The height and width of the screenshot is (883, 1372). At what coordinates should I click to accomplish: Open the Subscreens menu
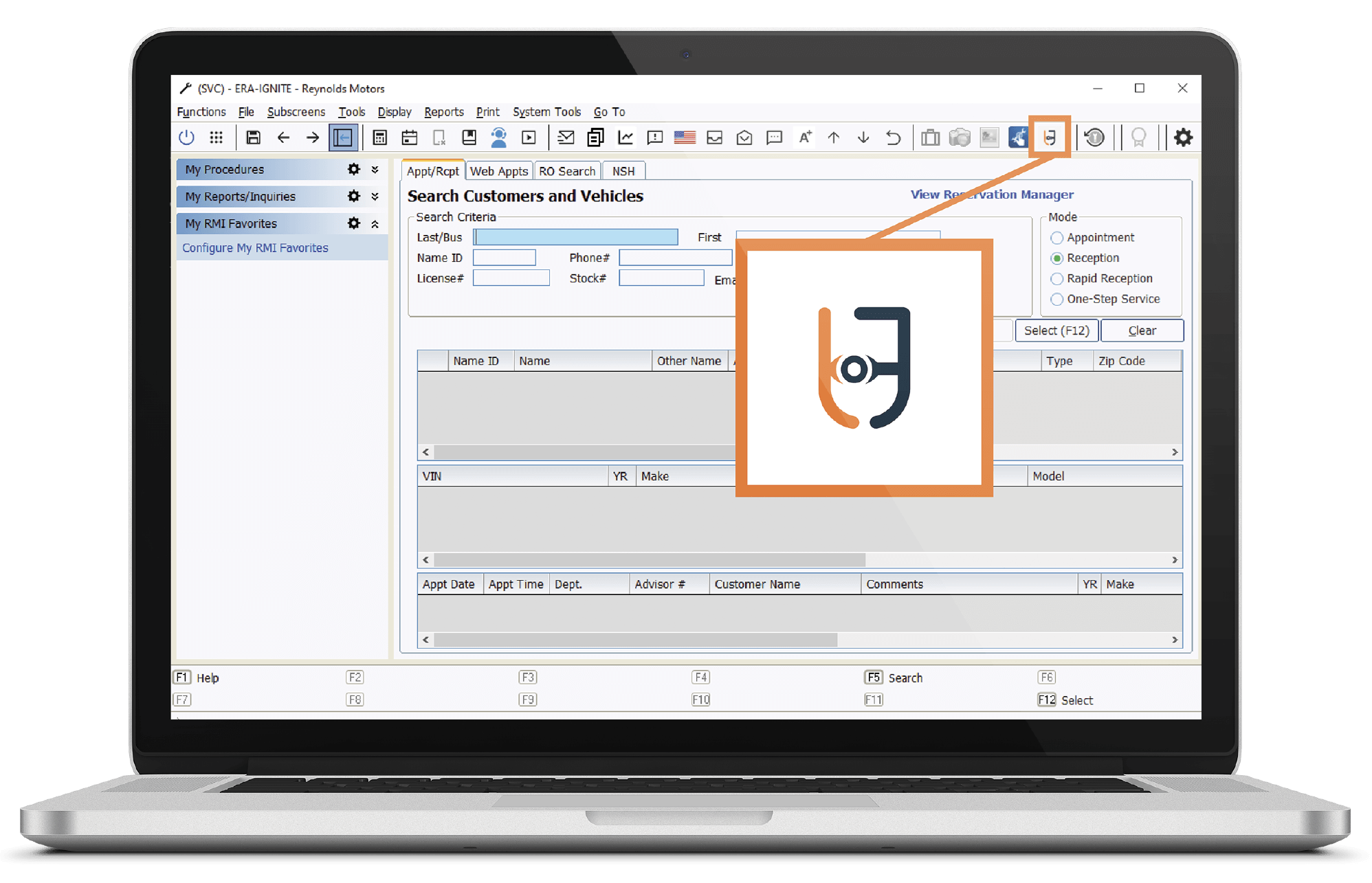(296, 111)
